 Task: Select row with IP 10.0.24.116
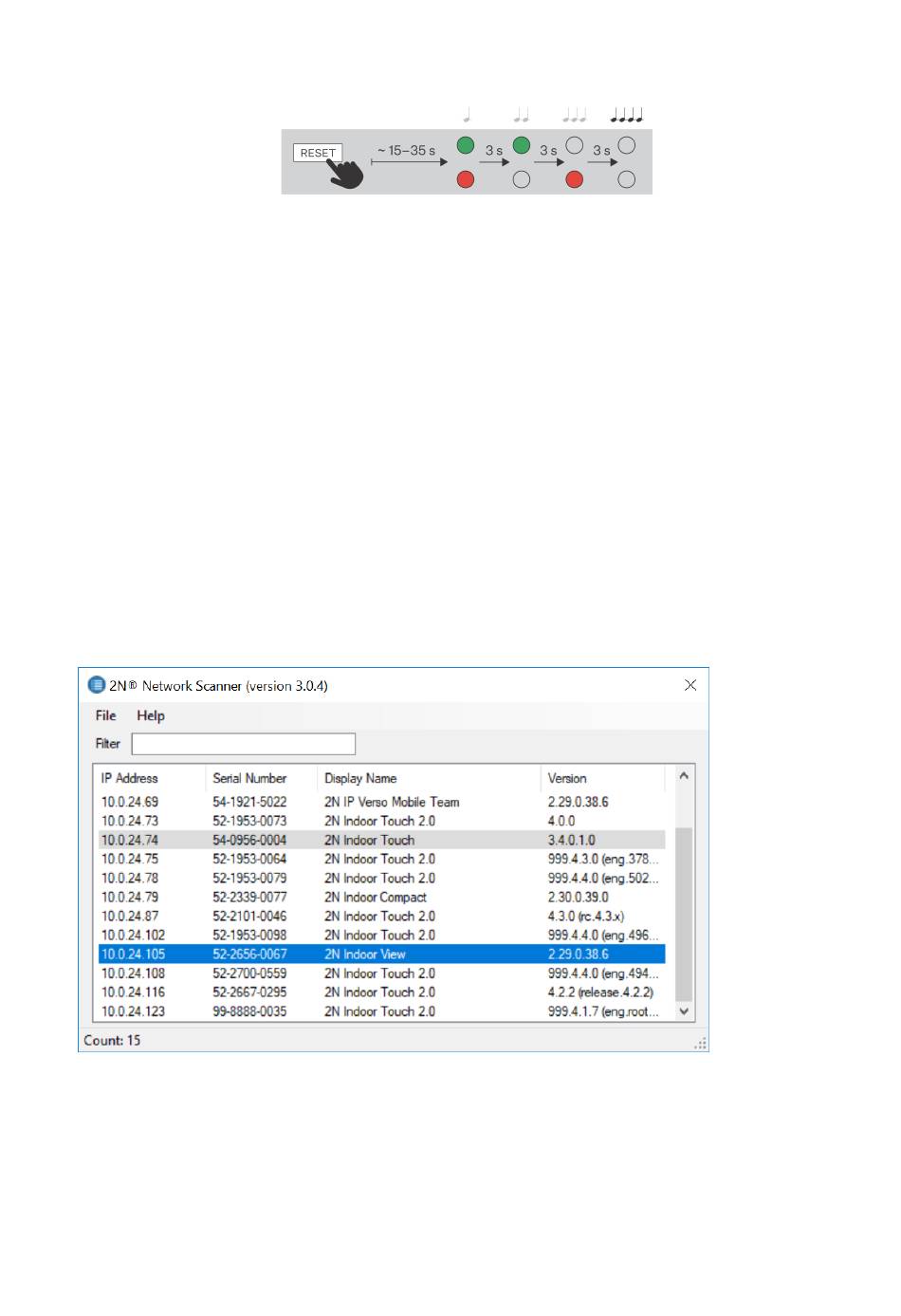click(381, 992)
